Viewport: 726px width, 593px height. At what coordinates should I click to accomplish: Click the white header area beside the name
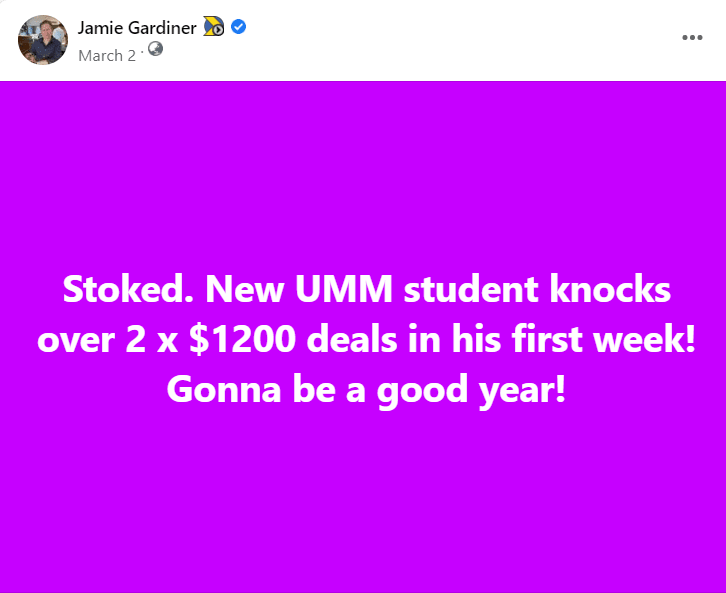[463, 39]
